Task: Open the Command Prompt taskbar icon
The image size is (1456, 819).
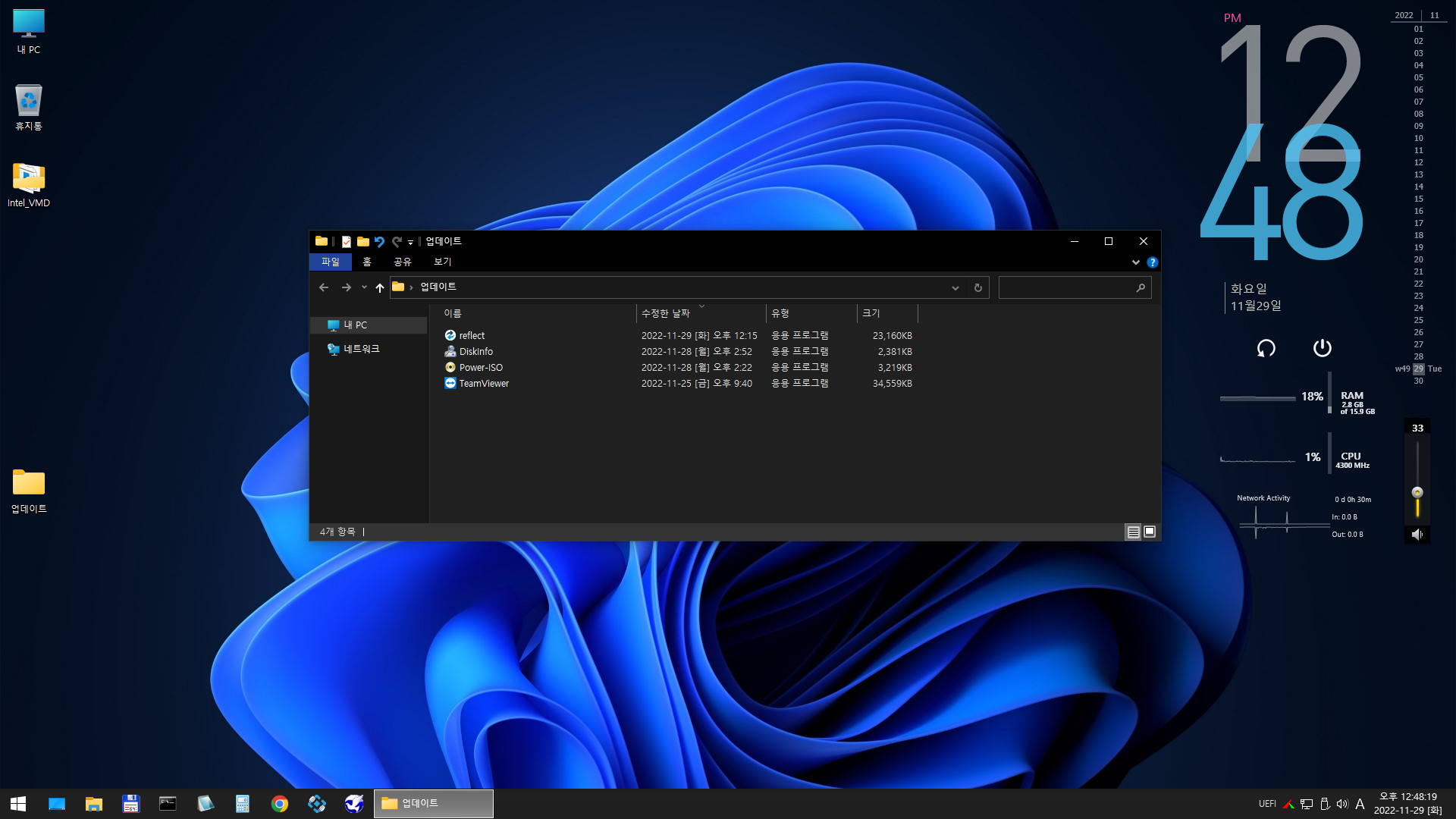Action: (168, 804)
